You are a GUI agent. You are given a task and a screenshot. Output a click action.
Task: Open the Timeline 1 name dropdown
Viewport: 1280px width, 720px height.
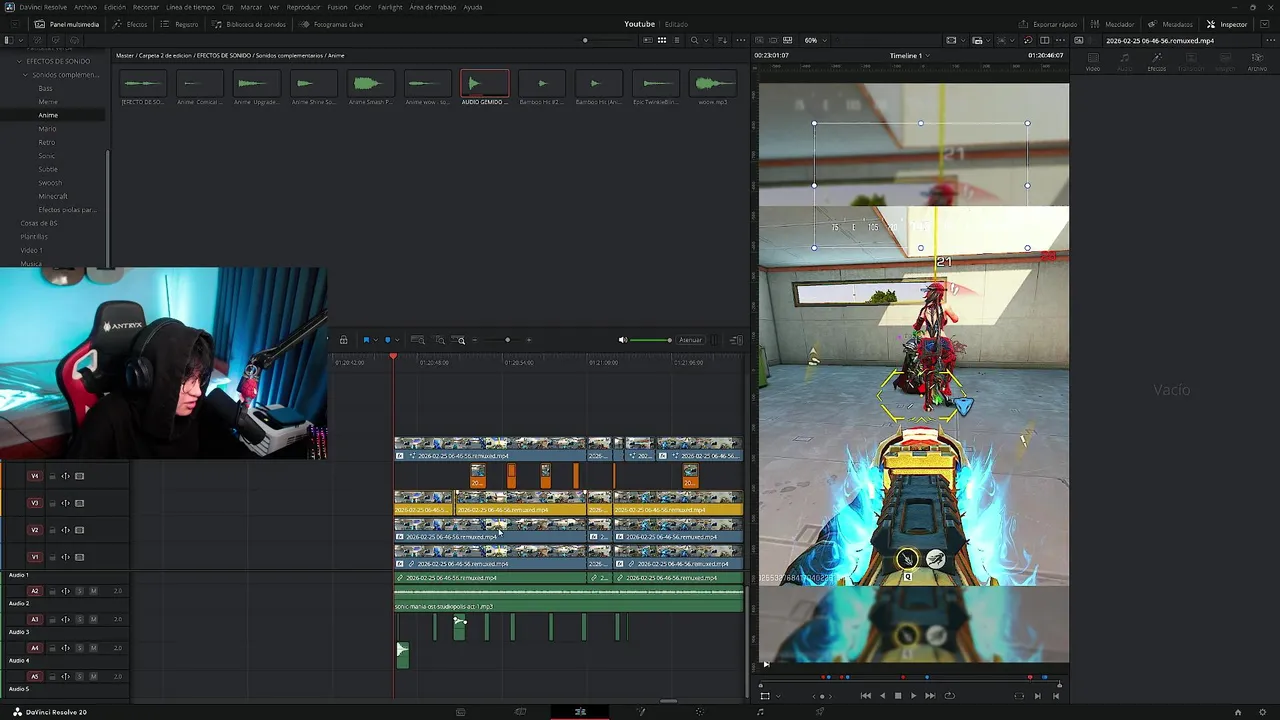point(910,55)
